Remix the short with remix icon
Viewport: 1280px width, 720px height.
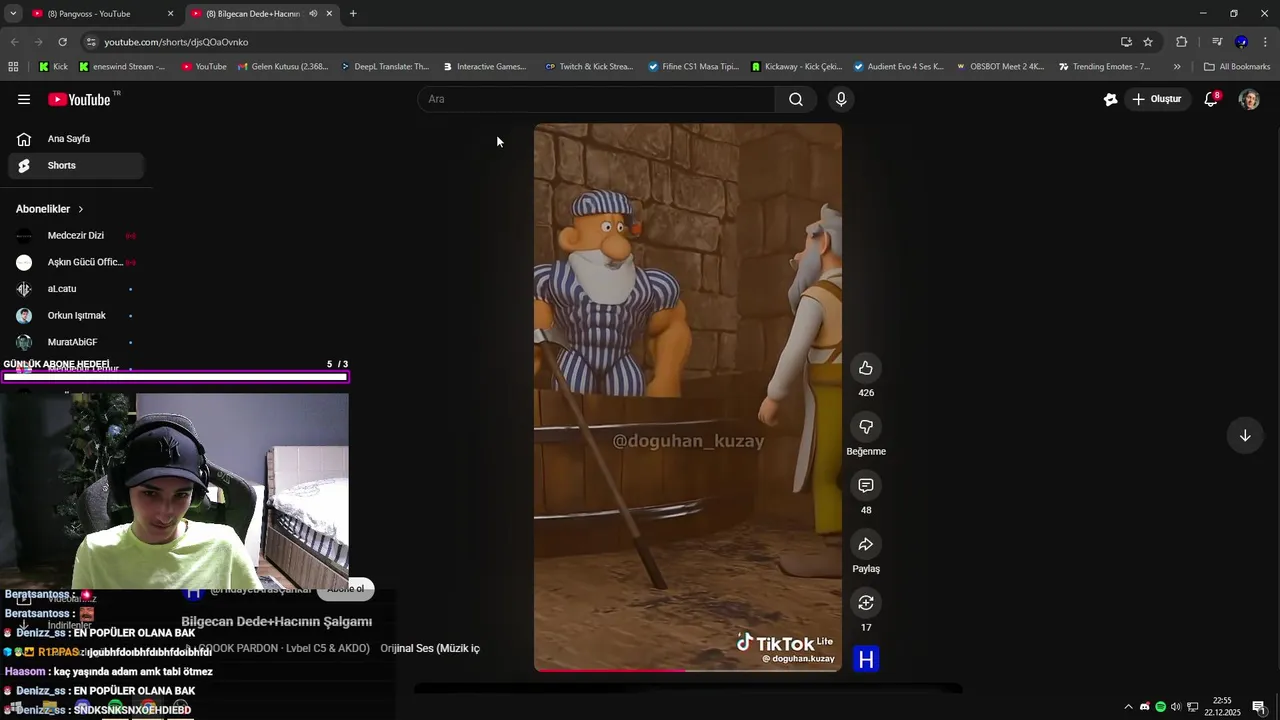point(866,603)
